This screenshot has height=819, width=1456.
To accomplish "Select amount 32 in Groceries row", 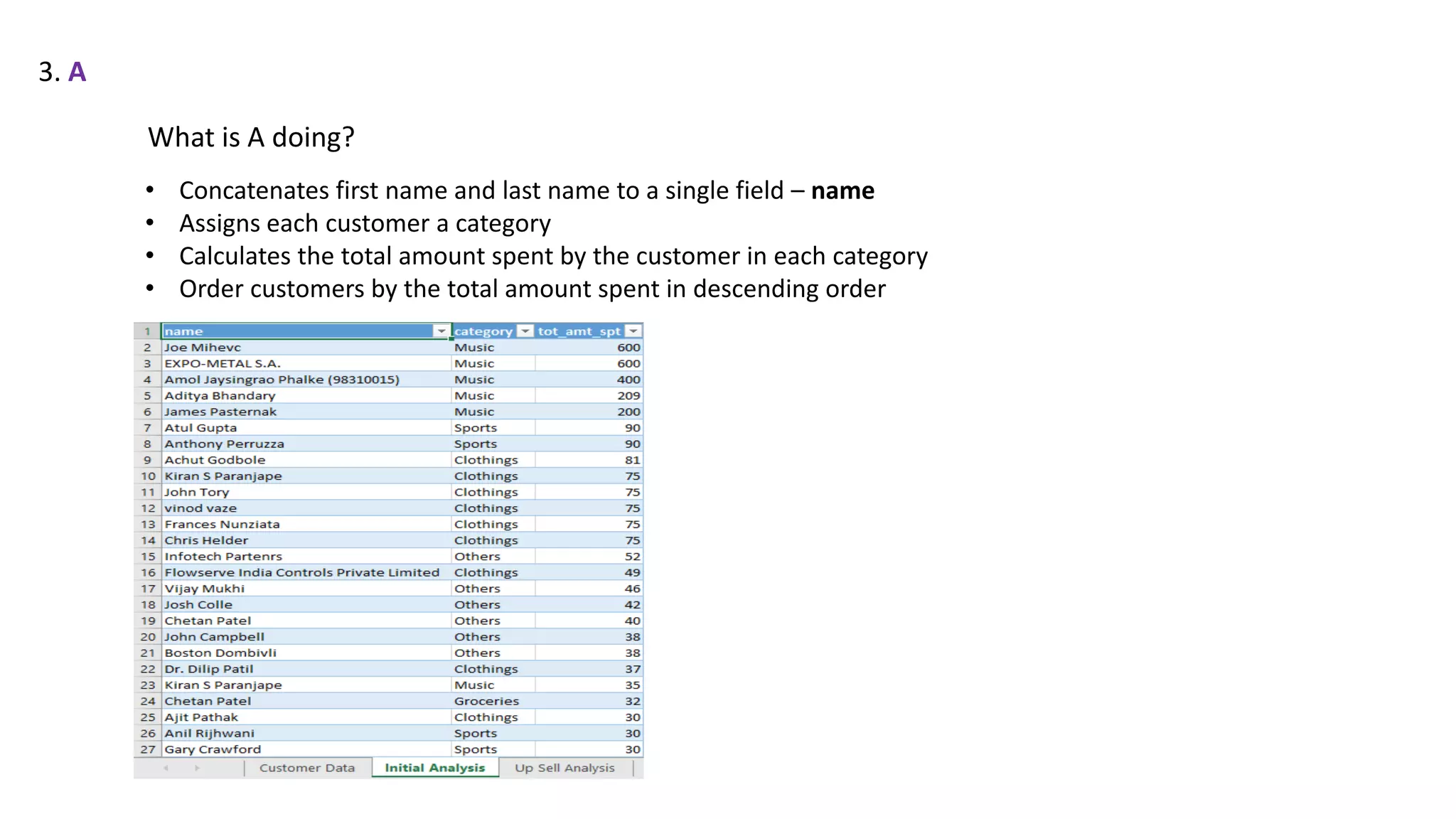I will pos(589,701).
